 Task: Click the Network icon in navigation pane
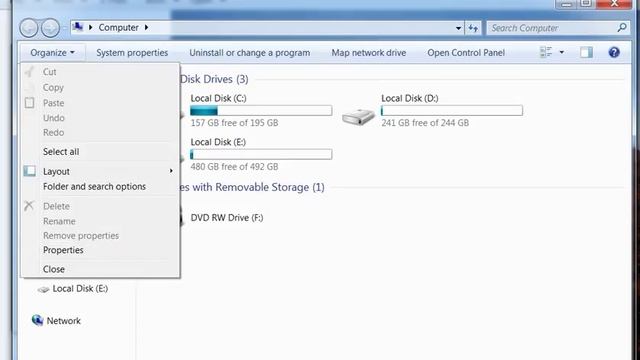pos(37,320)
